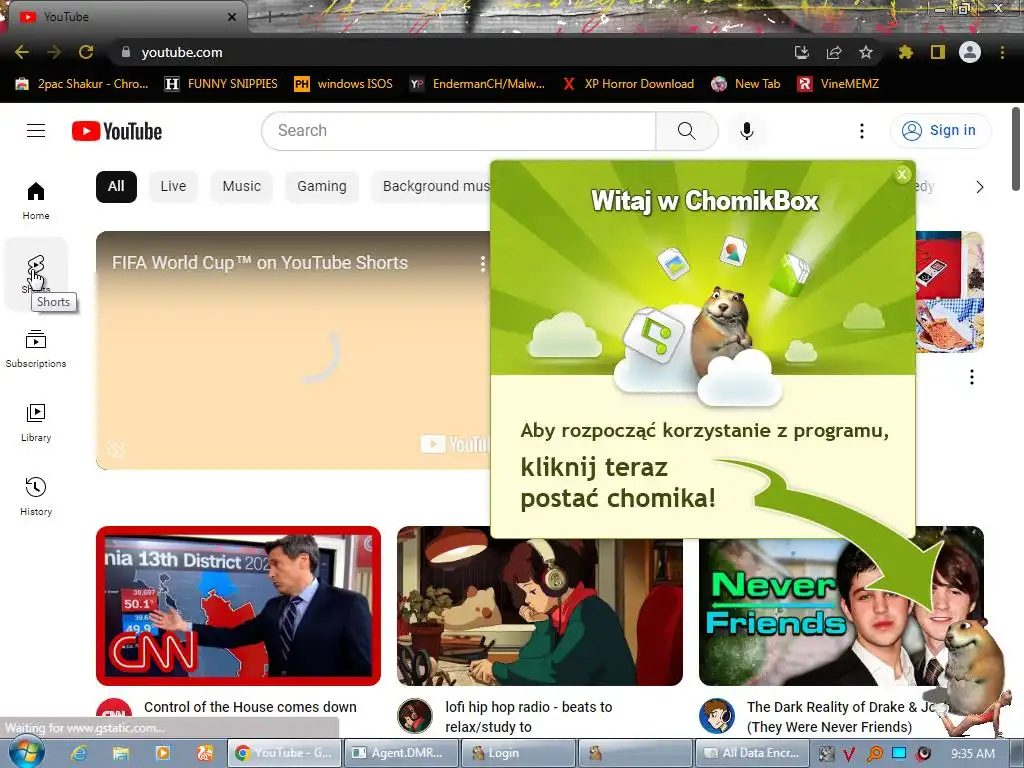Open the lofi channel avatar
Viewport: 1024px width, 768px height.
pos(415,716)
